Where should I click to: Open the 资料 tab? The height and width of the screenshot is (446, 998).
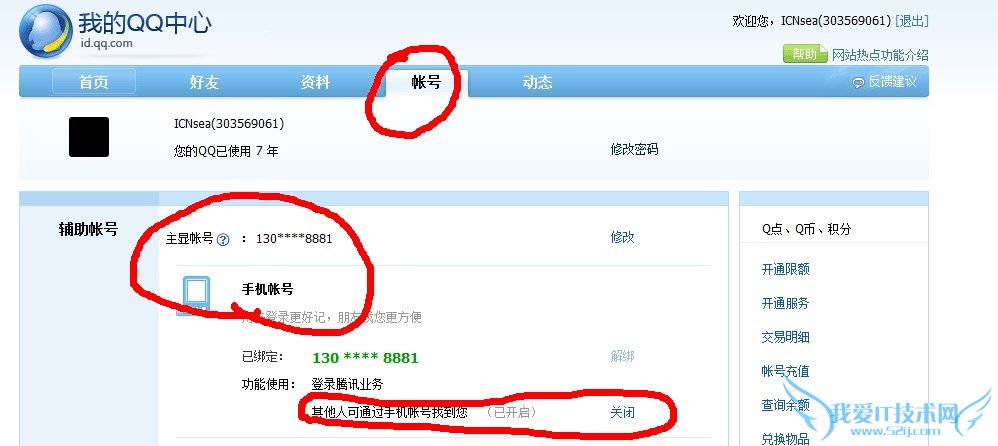point(315,82)
